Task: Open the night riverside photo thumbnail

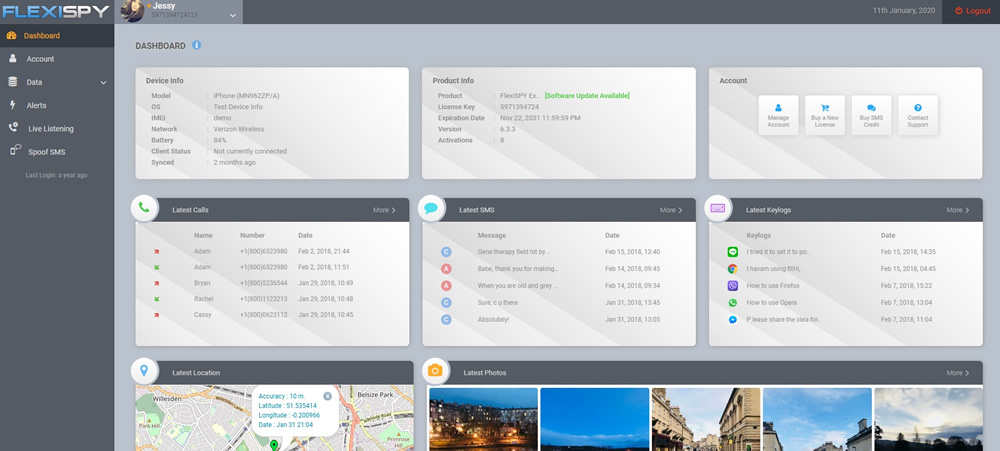Action: (x=483, y=419)
